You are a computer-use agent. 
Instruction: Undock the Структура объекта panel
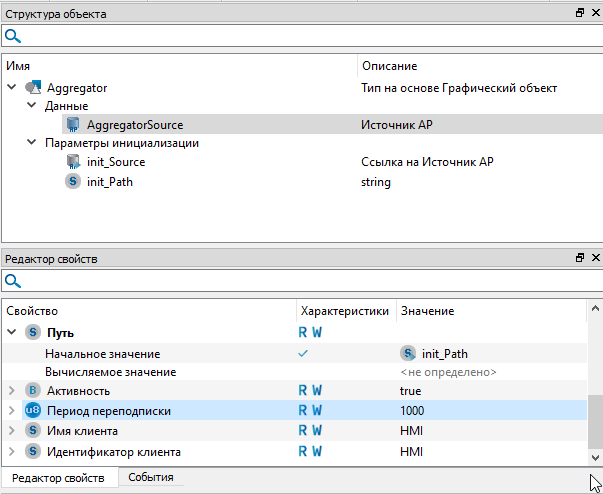pyautogui.click(x=579, y=13)
